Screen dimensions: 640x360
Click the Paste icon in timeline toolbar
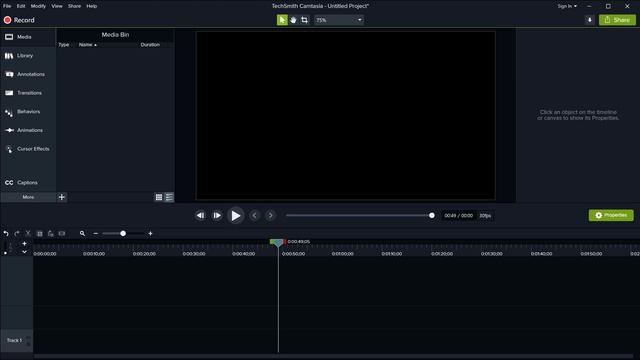[x=51, y=233]
